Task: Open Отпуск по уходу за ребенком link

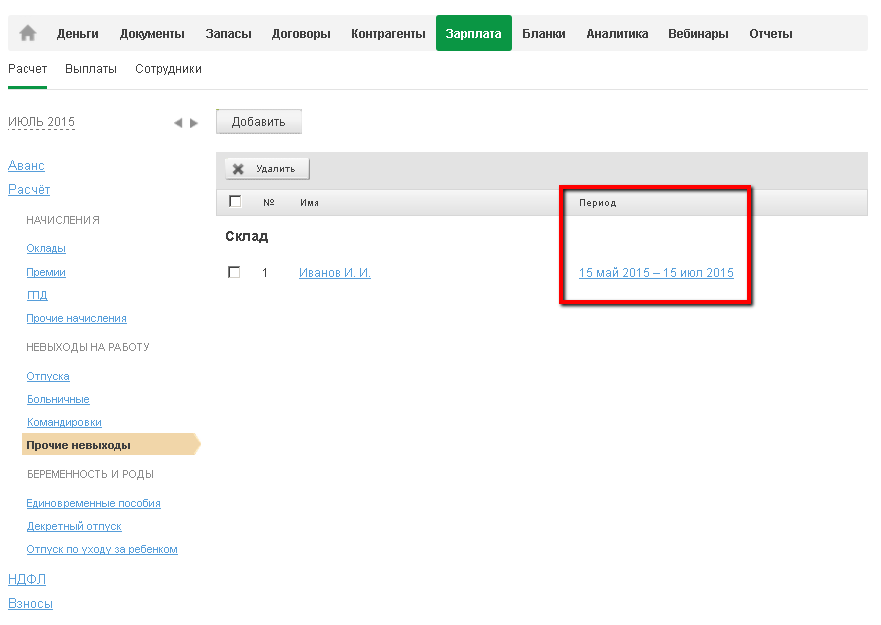Action: point(102,550)
